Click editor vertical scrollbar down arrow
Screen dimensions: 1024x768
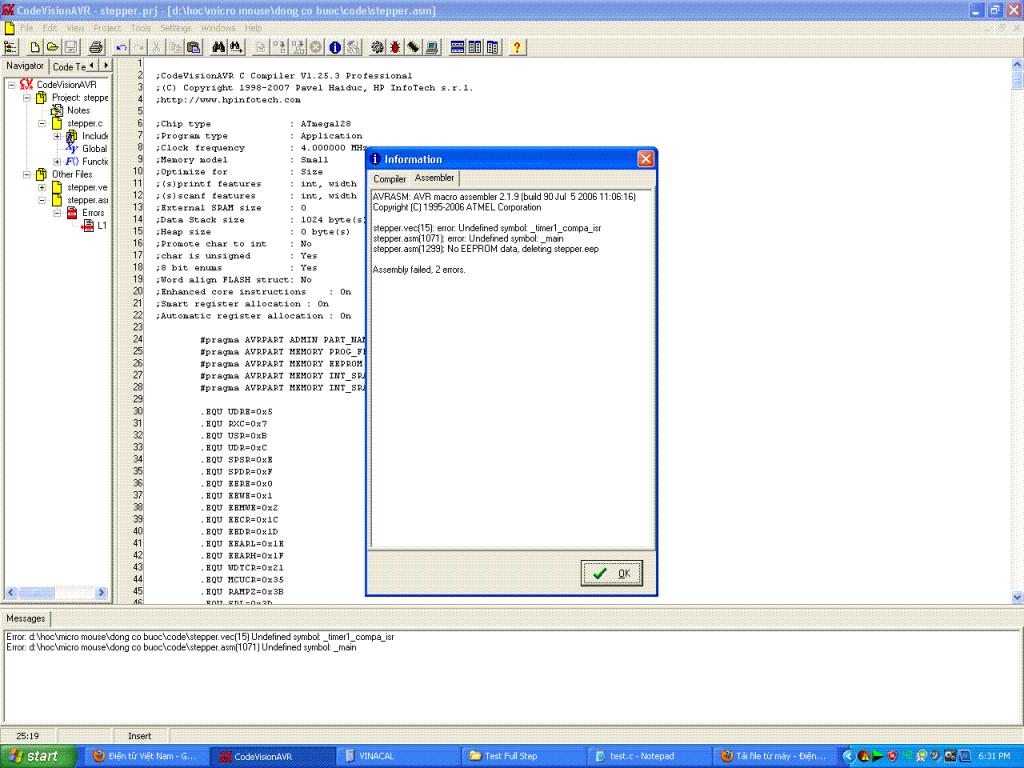point(1017,596)
